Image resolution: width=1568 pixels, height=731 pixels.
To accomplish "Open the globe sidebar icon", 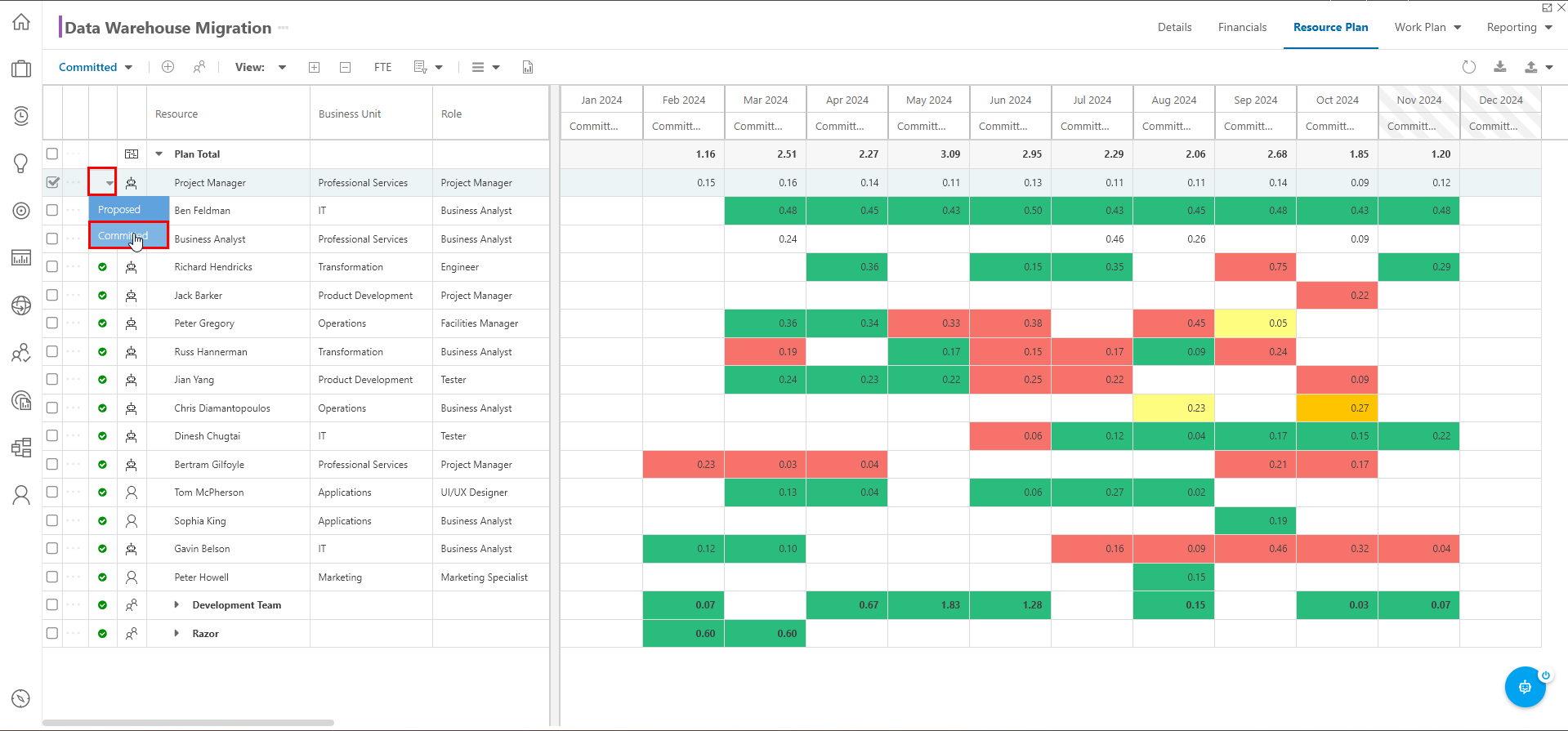I will coord(21,305).
